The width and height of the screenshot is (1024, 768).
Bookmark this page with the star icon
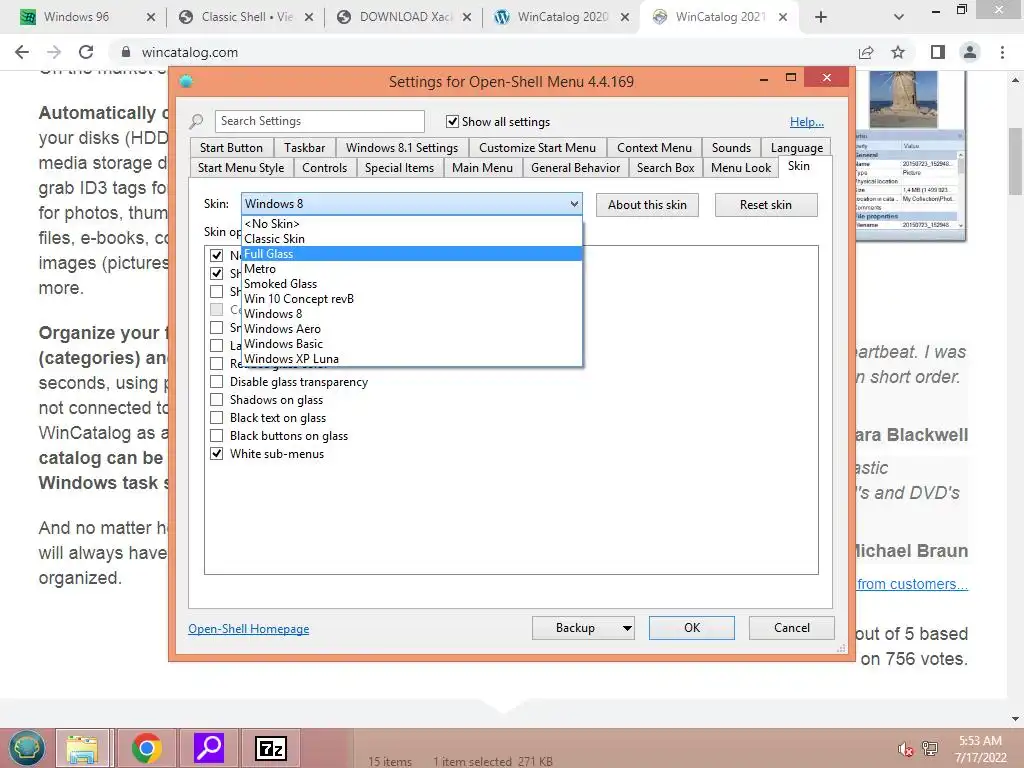[x=898, y=52]
